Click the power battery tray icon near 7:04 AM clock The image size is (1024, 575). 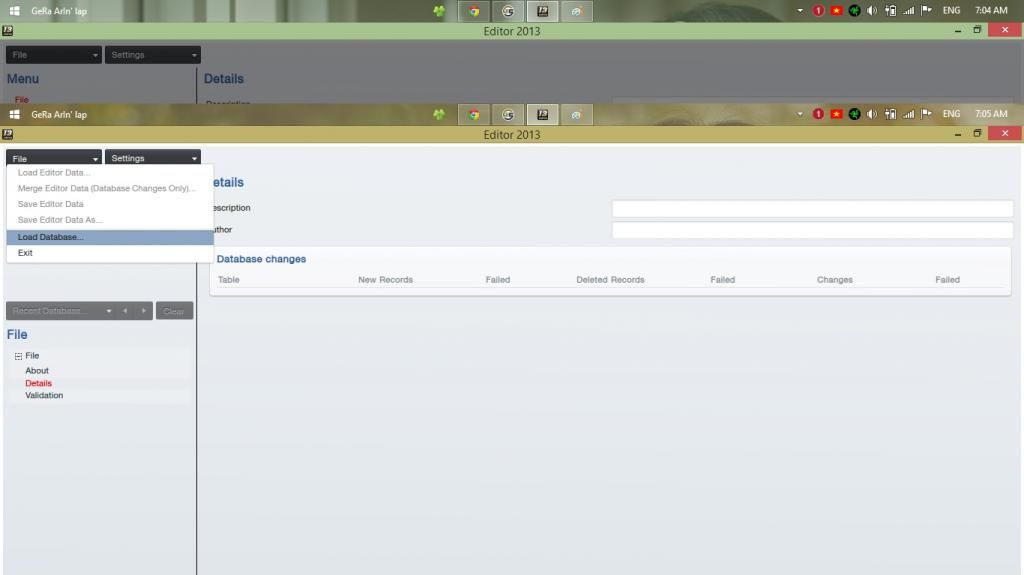[890, 10]
